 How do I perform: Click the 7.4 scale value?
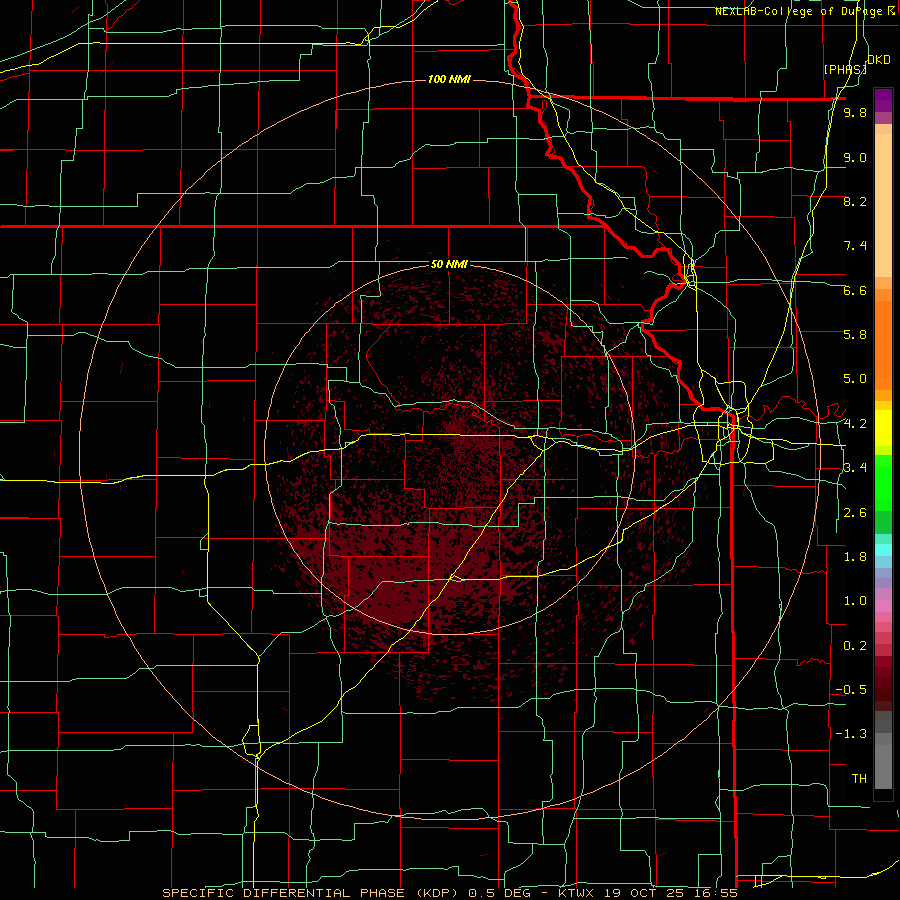click(x=855, y=246)
